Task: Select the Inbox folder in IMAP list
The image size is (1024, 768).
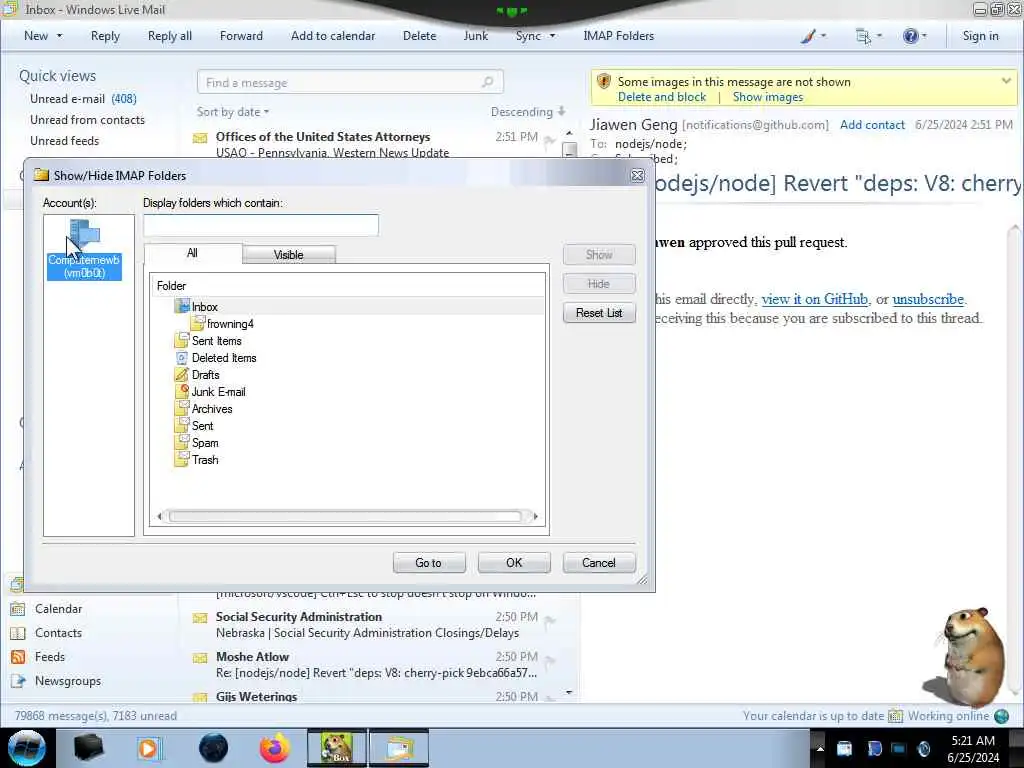Action: click(x=204, y=307)
